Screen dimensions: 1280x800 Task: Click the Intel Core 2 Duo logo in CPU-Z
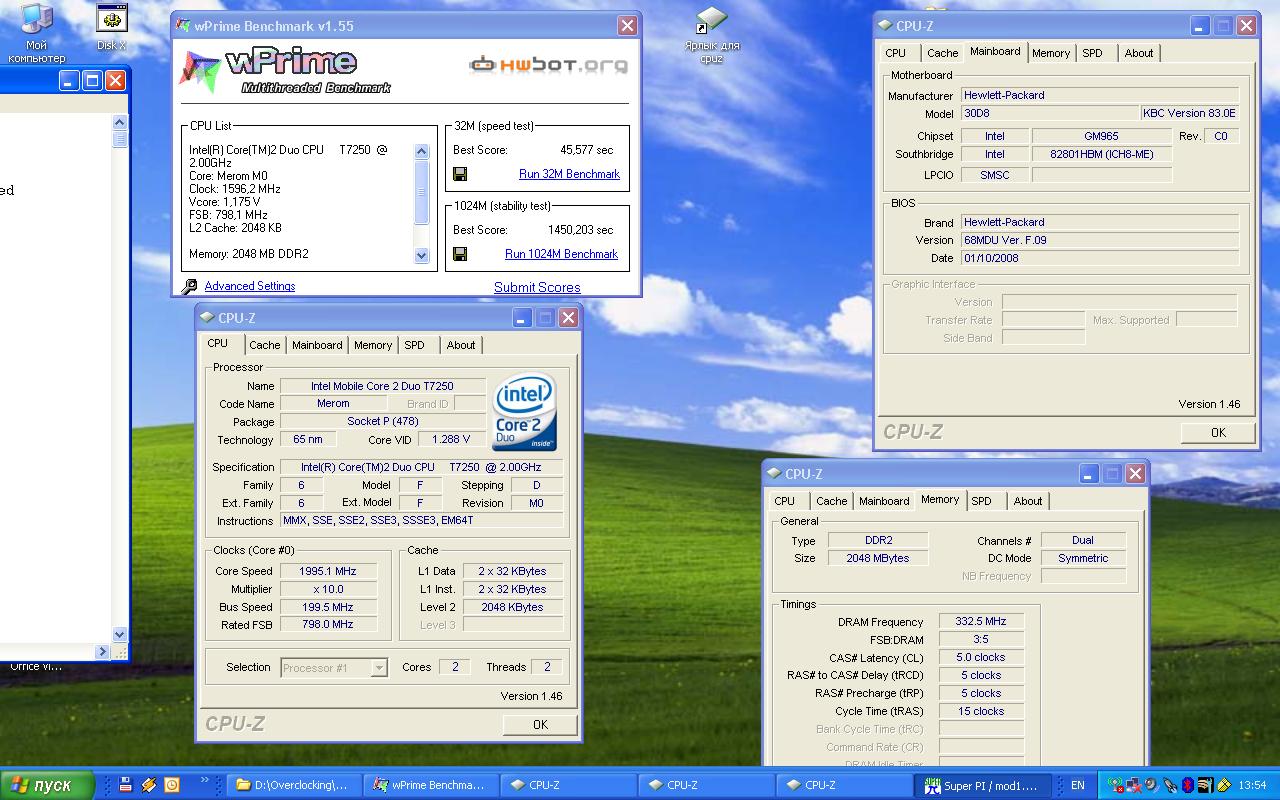click(524, 412)
